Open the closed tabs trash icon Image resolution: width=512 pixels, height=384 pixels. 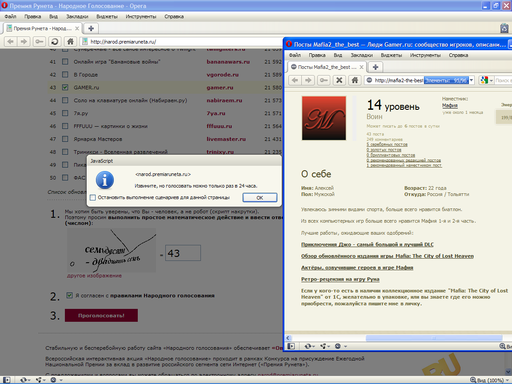(504, 28)
